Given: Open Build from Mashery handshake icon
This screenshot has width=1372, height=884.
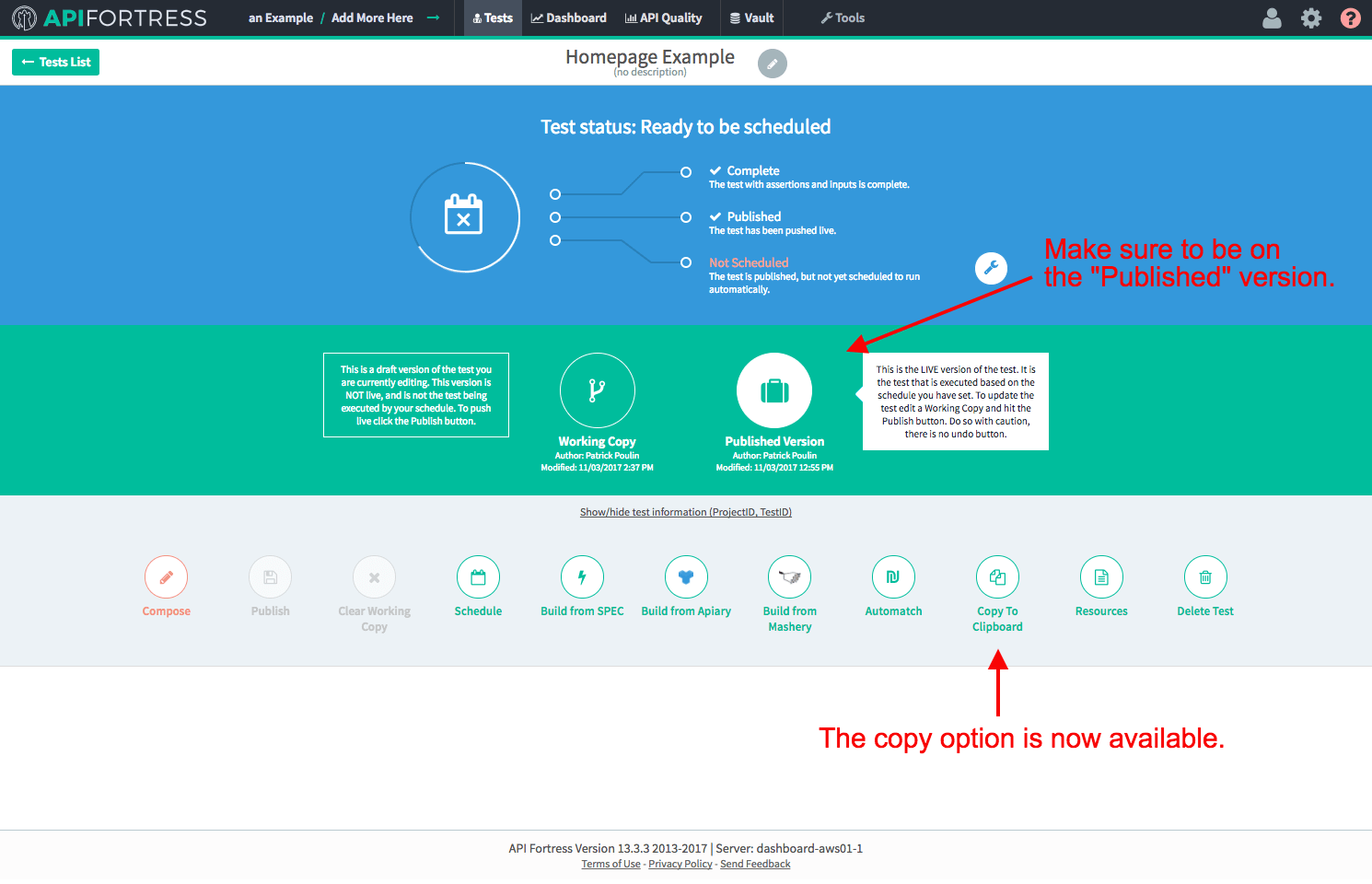Looking at the screenshot, I should pos(789,577).
